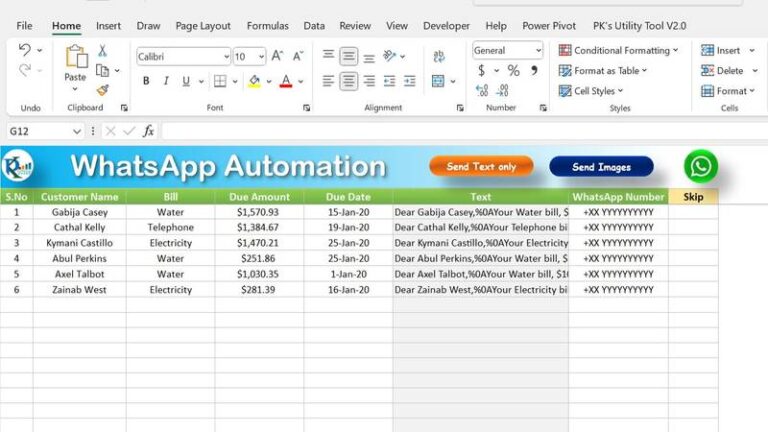Click Decrease Indent icon

389,81
